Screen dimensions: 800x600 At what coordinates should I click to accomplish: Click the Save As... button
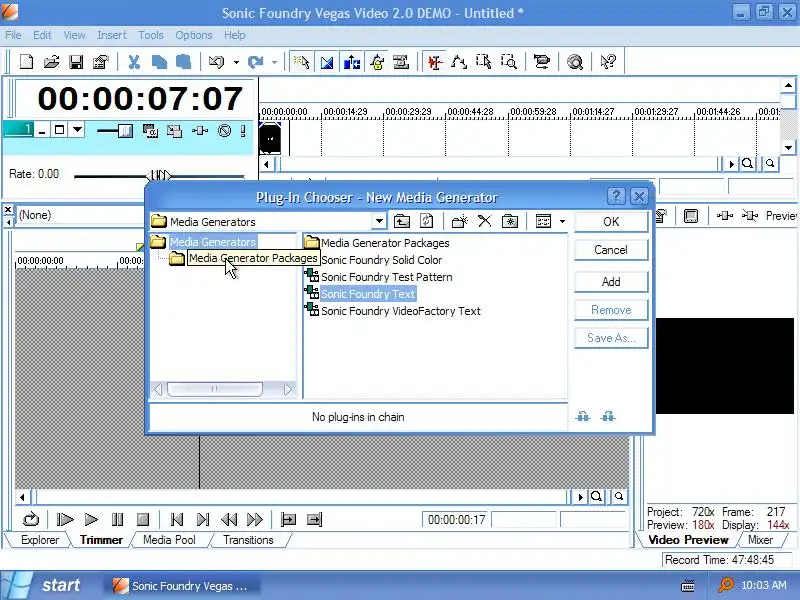pos(611,338)
